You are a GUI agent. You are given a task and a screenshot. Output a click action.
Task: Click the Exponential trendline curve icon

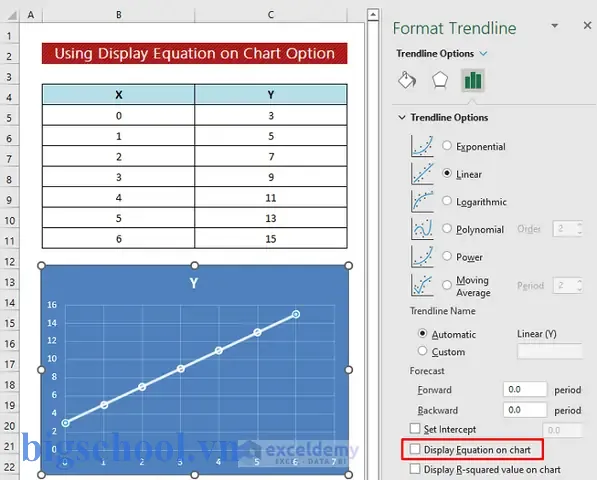coord(422,146)
